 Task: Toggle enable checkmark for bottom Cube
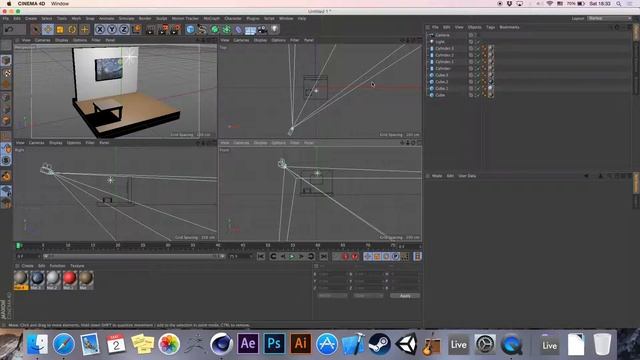pos(477,95)
